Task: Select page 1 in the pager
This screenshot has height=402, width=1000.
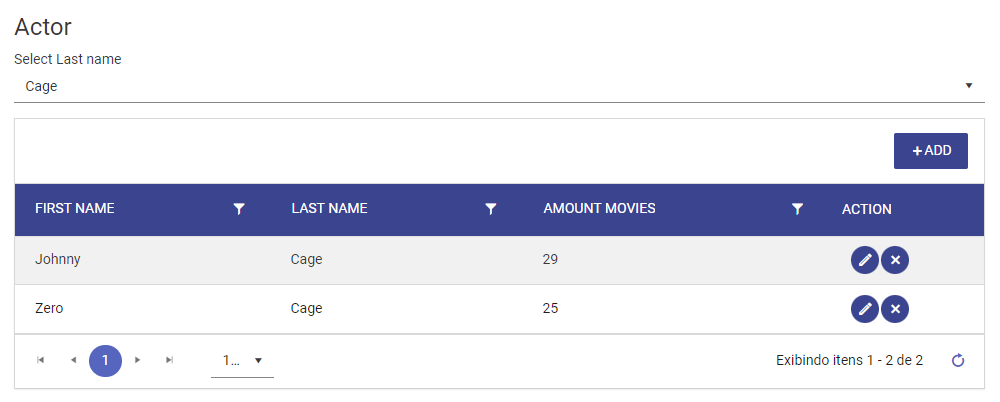Action: pyautogui.click(x=105, y=361)
